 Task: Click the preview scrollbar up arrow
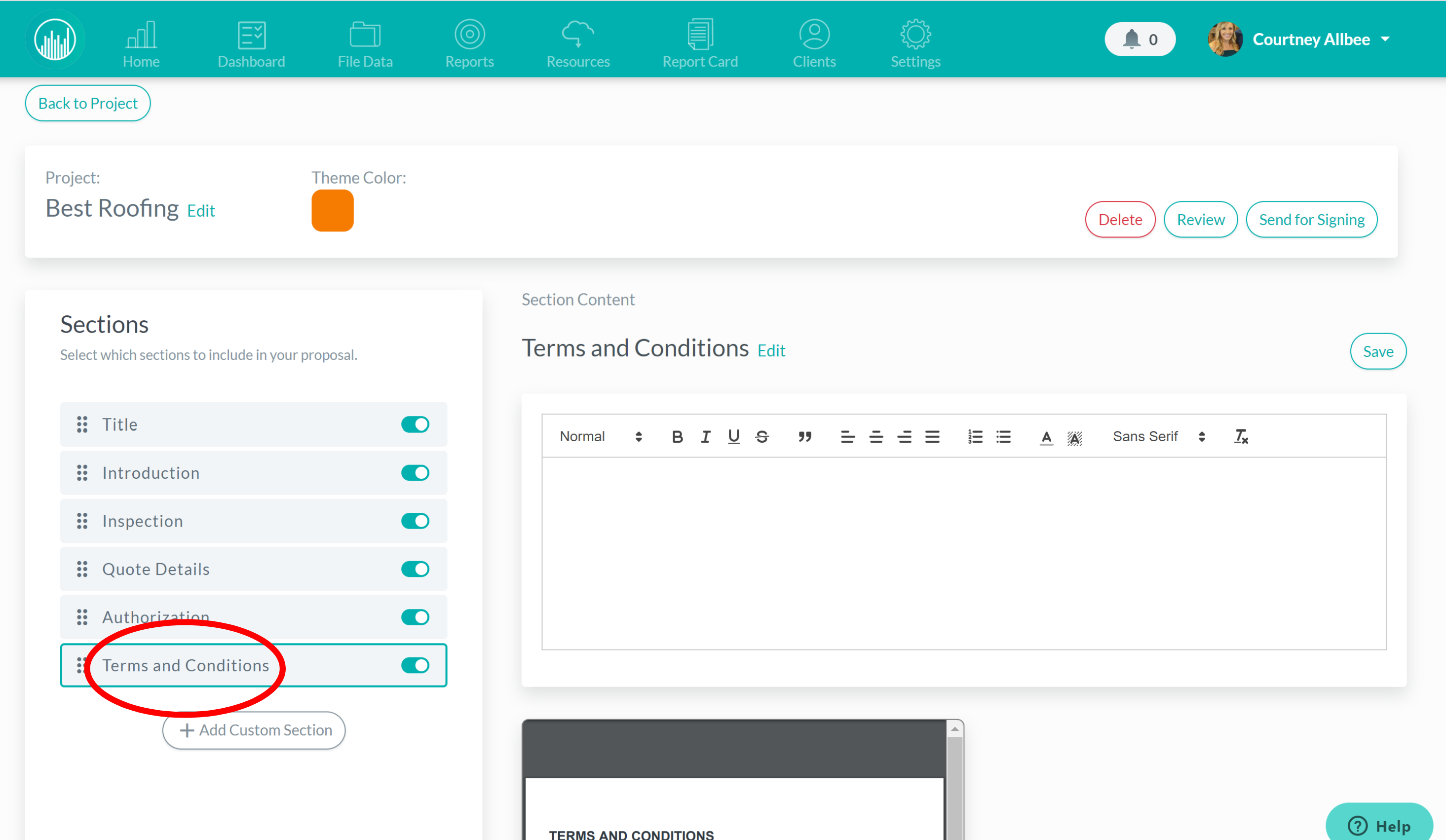(x=954, y=728)
